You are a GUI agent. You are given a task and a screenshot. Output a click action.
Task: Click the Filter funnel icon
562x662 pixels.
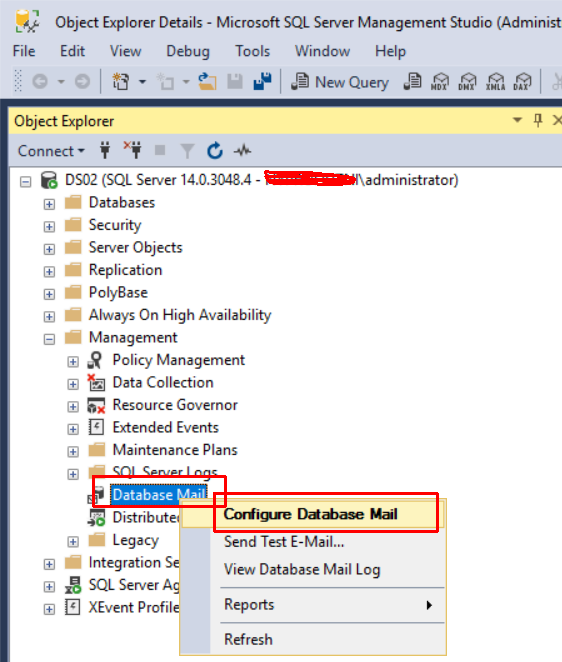(x=187, y=151)
